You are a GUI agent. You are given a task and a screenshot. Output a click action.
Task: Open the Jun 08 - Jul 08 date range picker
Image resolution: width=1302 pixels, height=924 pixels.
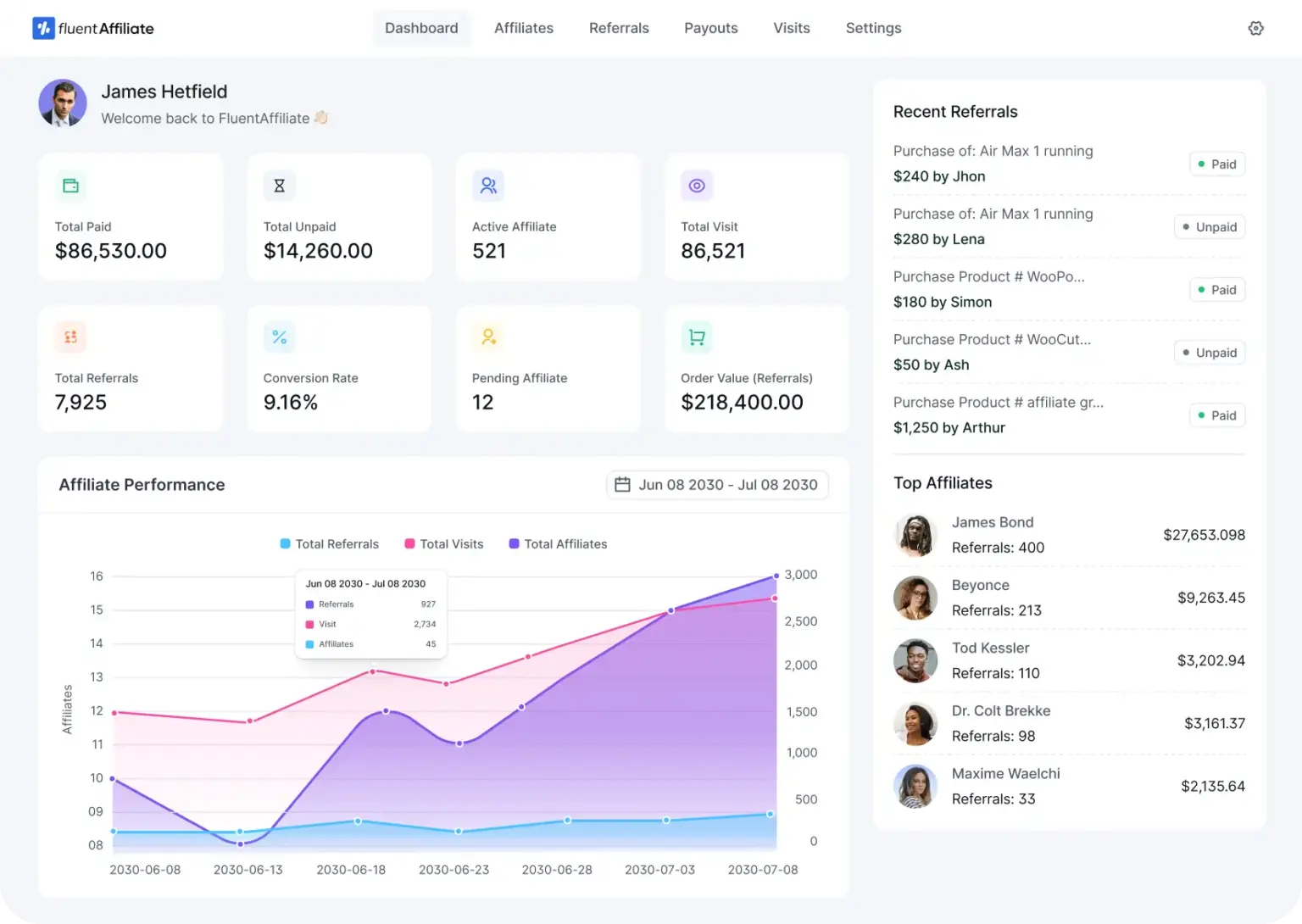[x=717, y=484]
